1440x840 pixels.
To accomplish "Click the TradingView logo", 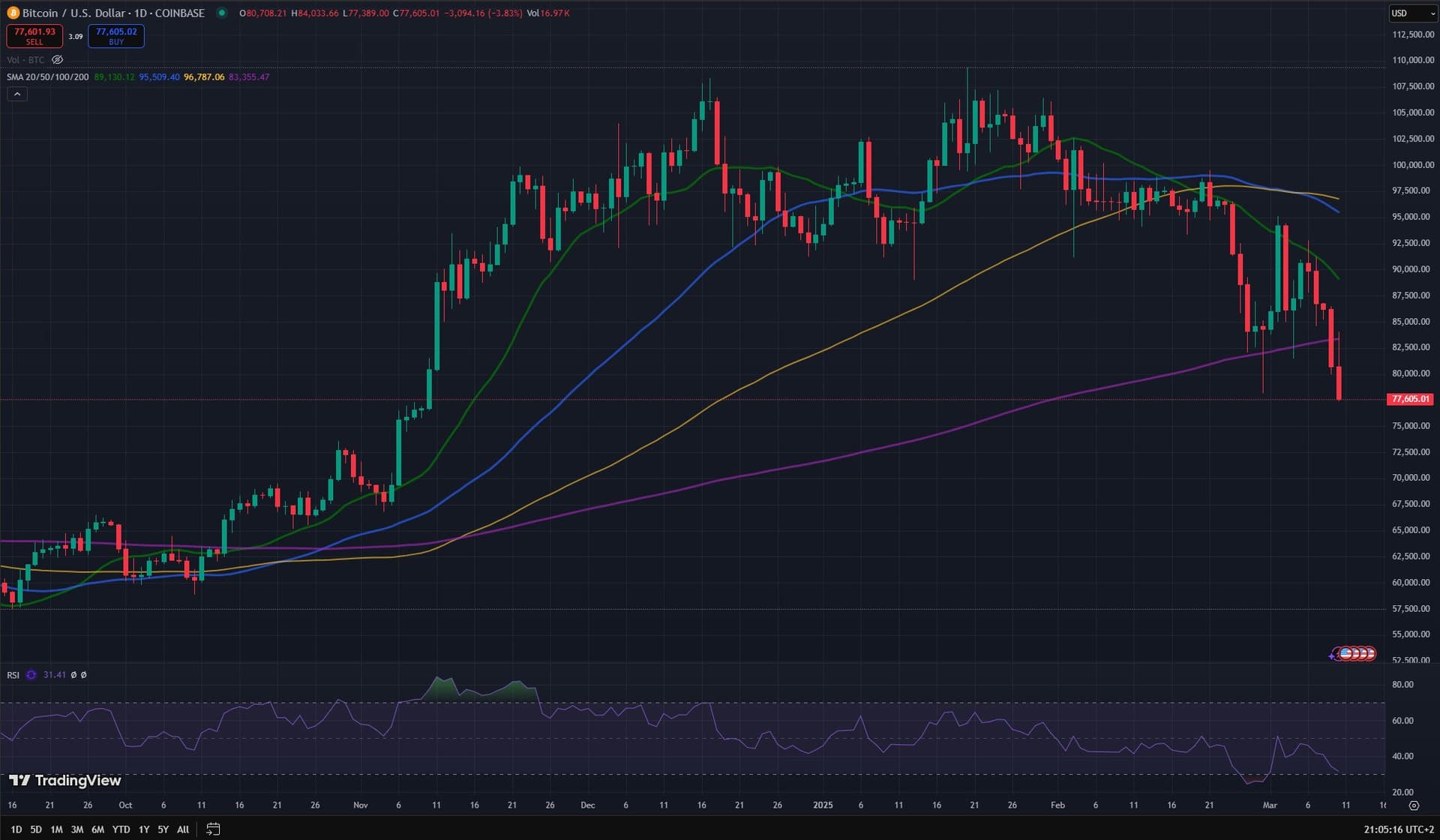I will pyautogui.click(x=64, y=781).
